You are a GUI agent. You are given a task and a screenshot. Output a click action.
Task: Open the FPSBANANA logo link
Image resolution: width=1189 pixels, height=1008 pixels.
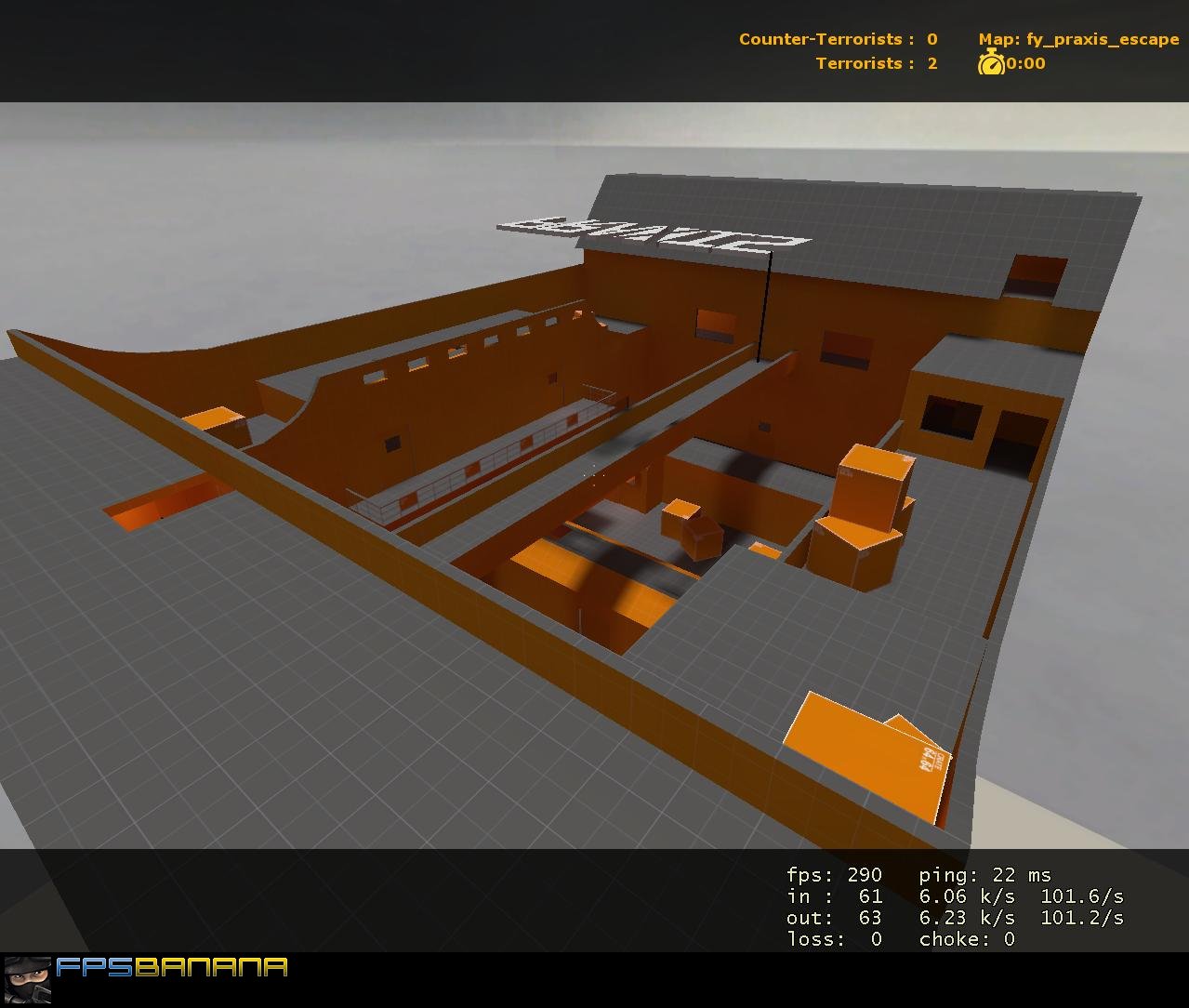[172, 967]
